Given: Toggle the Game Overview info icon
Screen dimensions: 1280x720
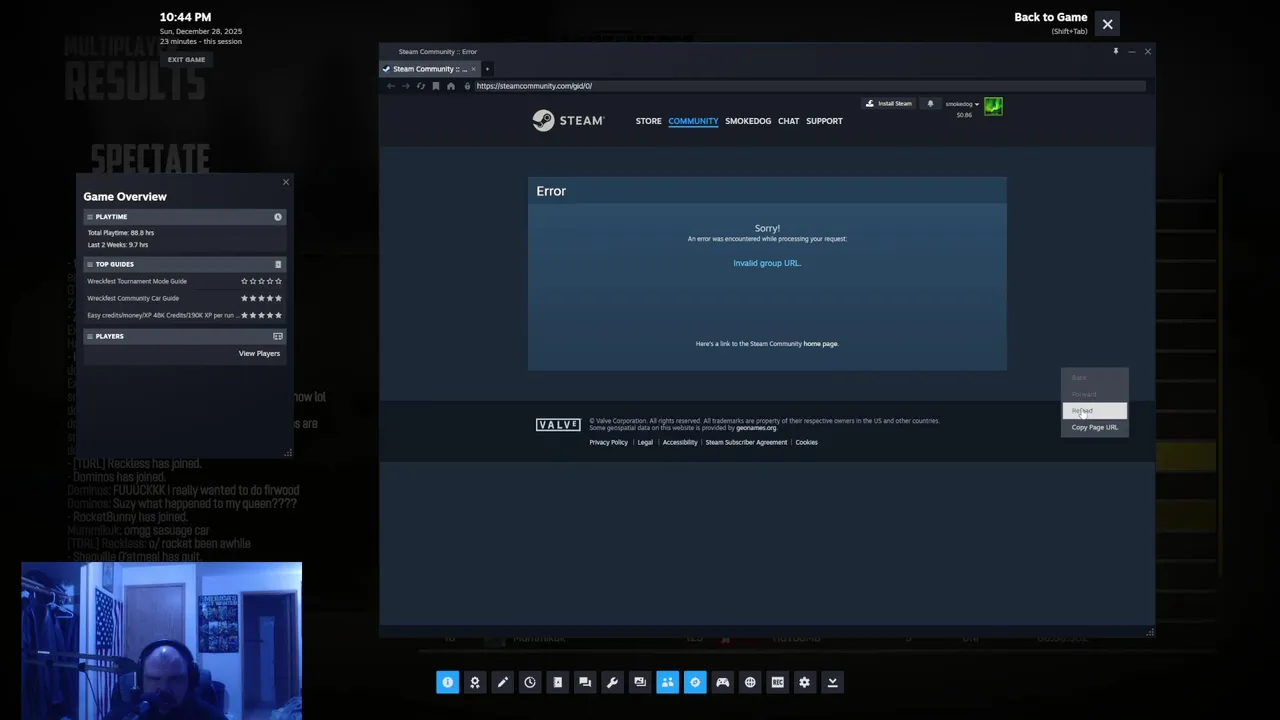Looking at the screenshot, I should click(447, 682).
